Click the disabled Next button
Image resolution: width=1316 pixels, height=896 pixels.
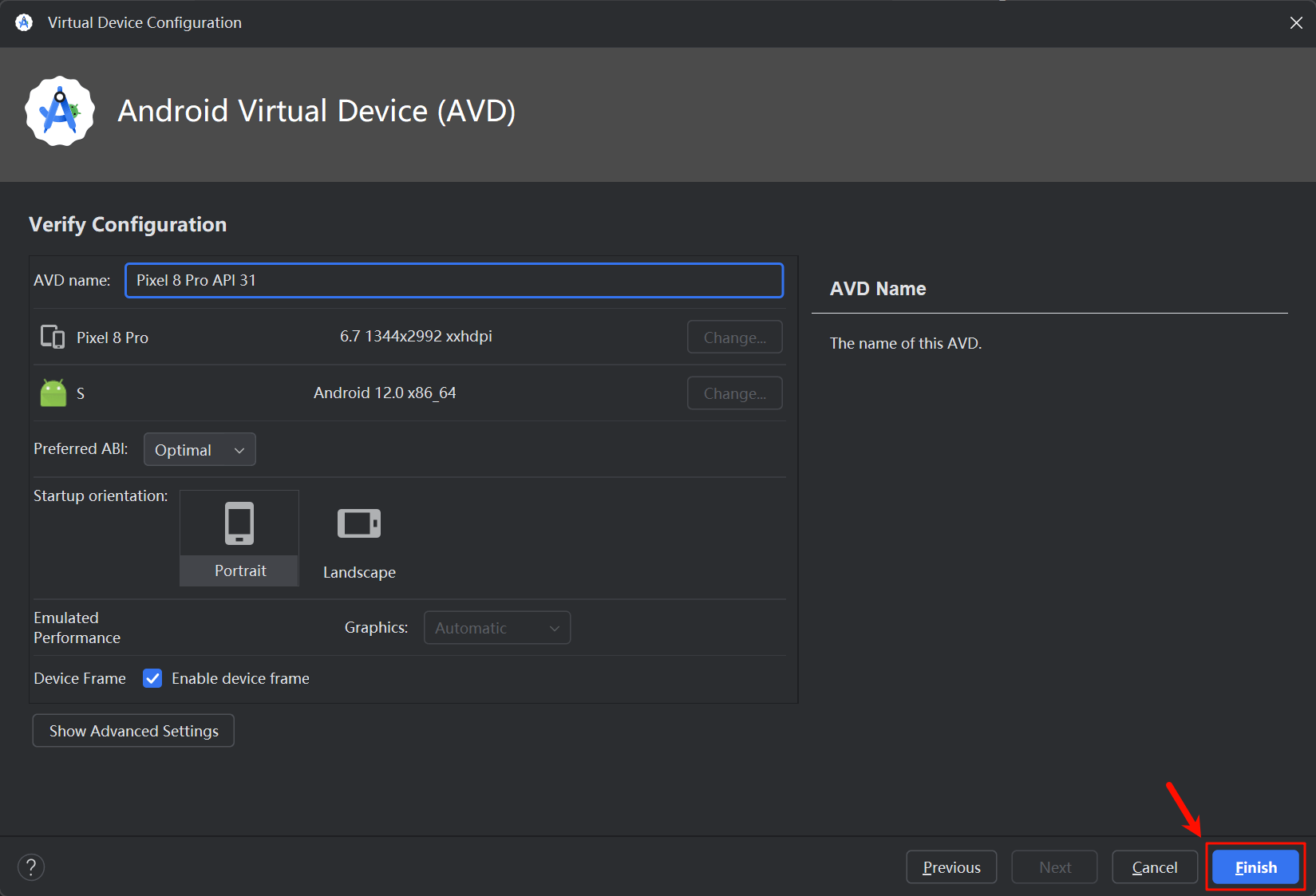click(x=1054, y=867)
